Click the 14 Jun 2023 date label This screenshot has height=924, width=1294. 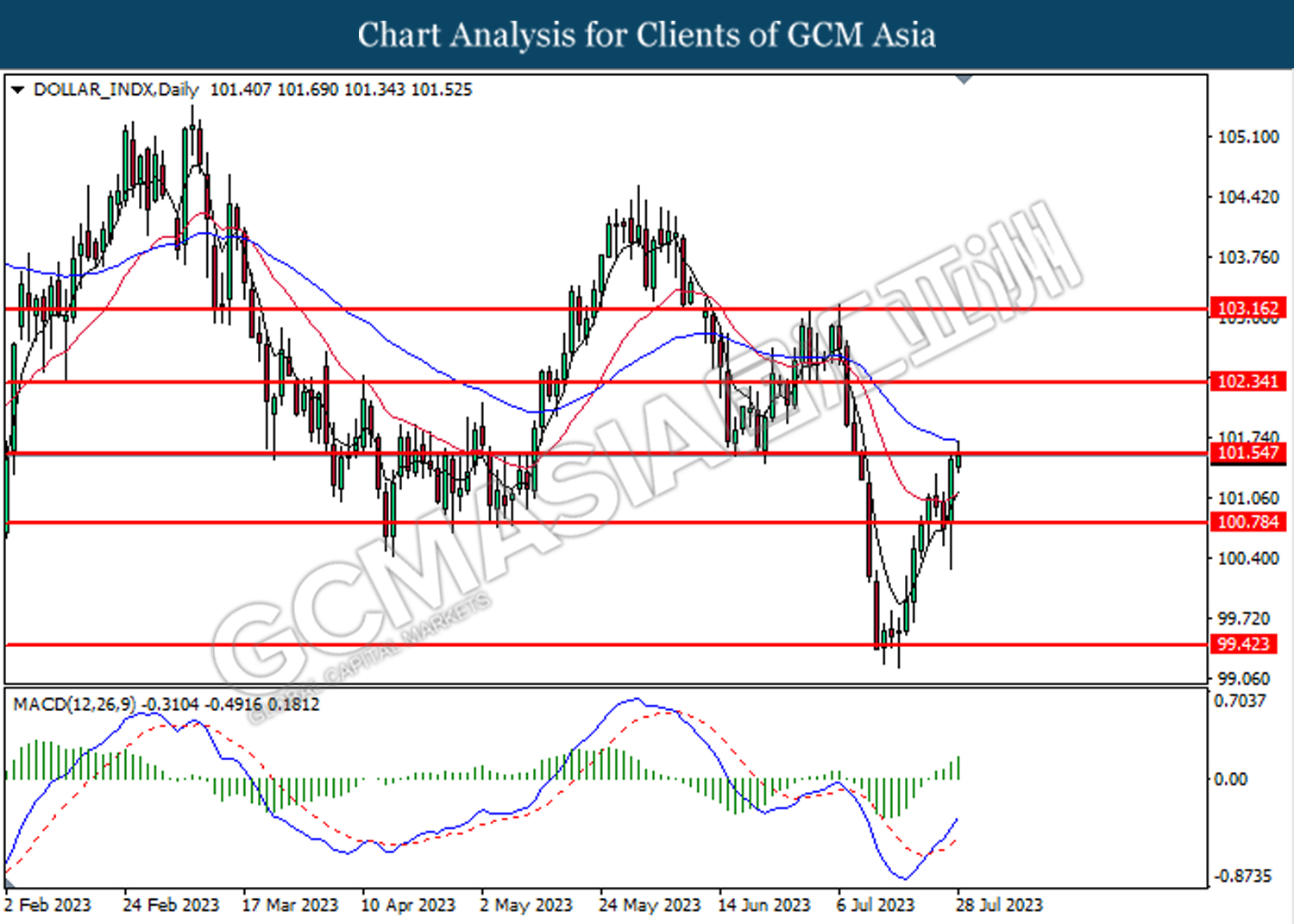click(764, 905)
